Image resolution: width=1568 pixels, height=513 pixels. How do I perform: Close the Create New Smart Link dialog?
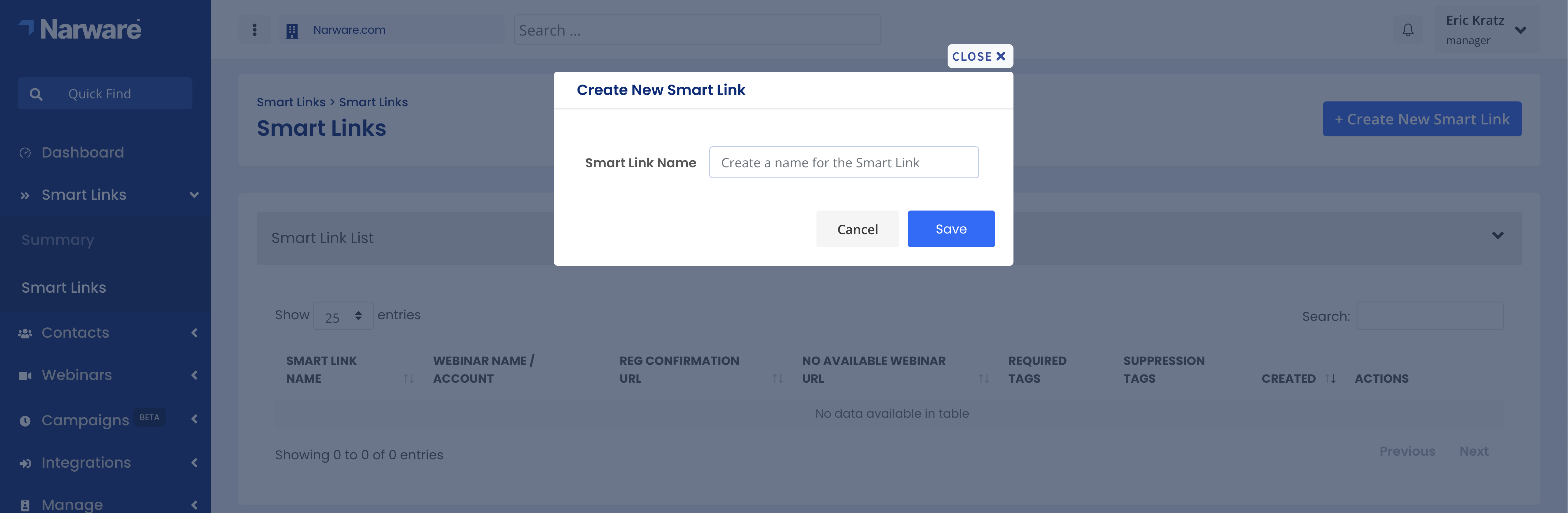tap(979, 56)
